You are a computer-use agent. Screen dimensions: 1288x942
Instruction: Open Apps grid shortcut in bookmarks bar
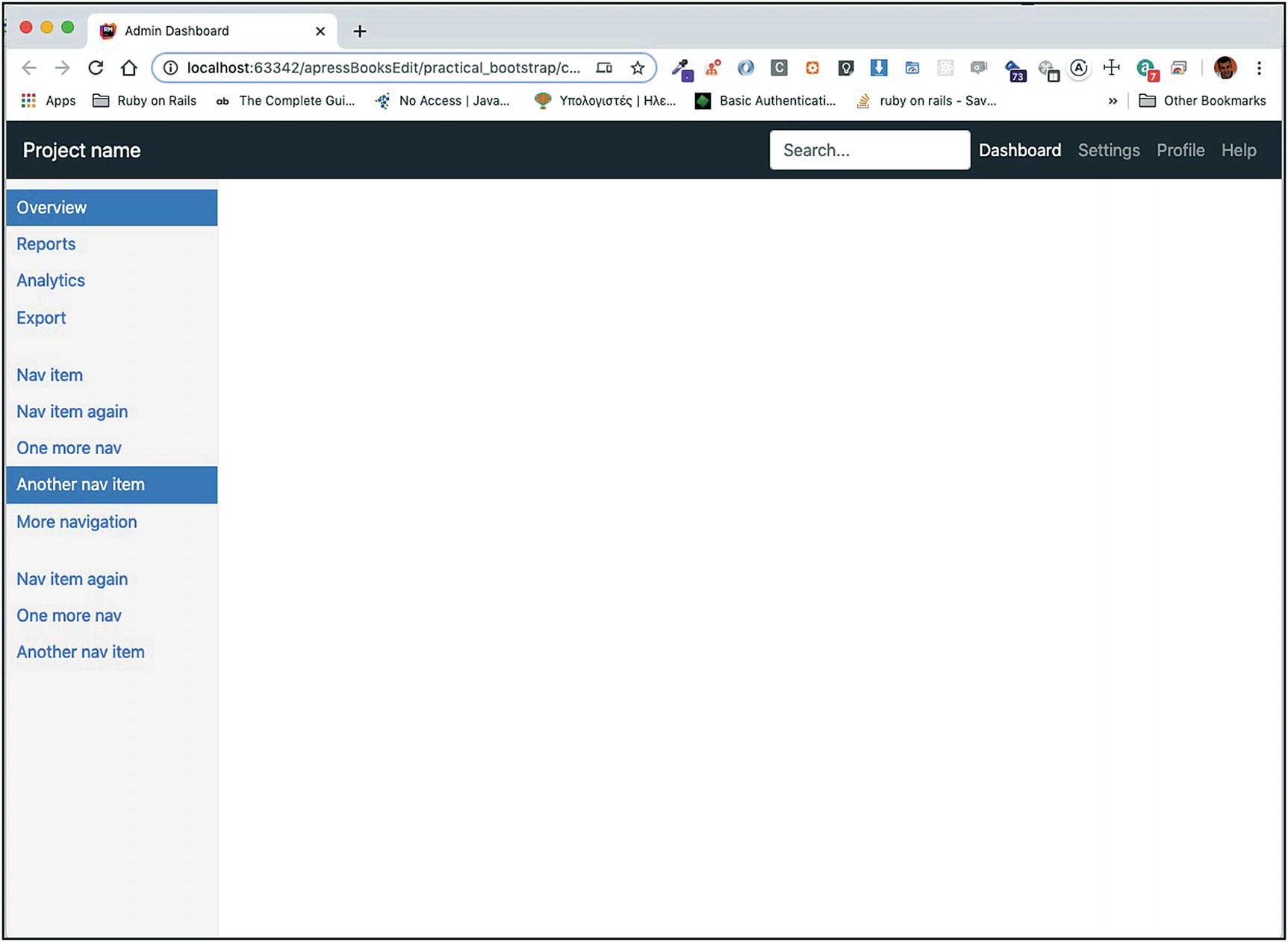[x=49, y=101]
